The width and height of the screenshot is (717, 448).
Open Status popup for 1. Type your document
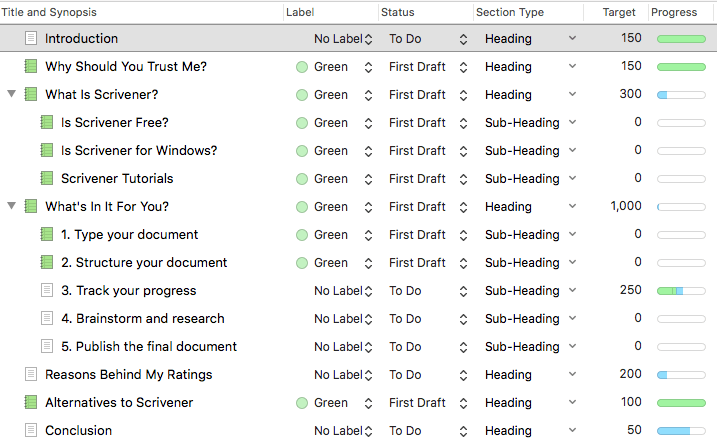[x=463, y=235]
